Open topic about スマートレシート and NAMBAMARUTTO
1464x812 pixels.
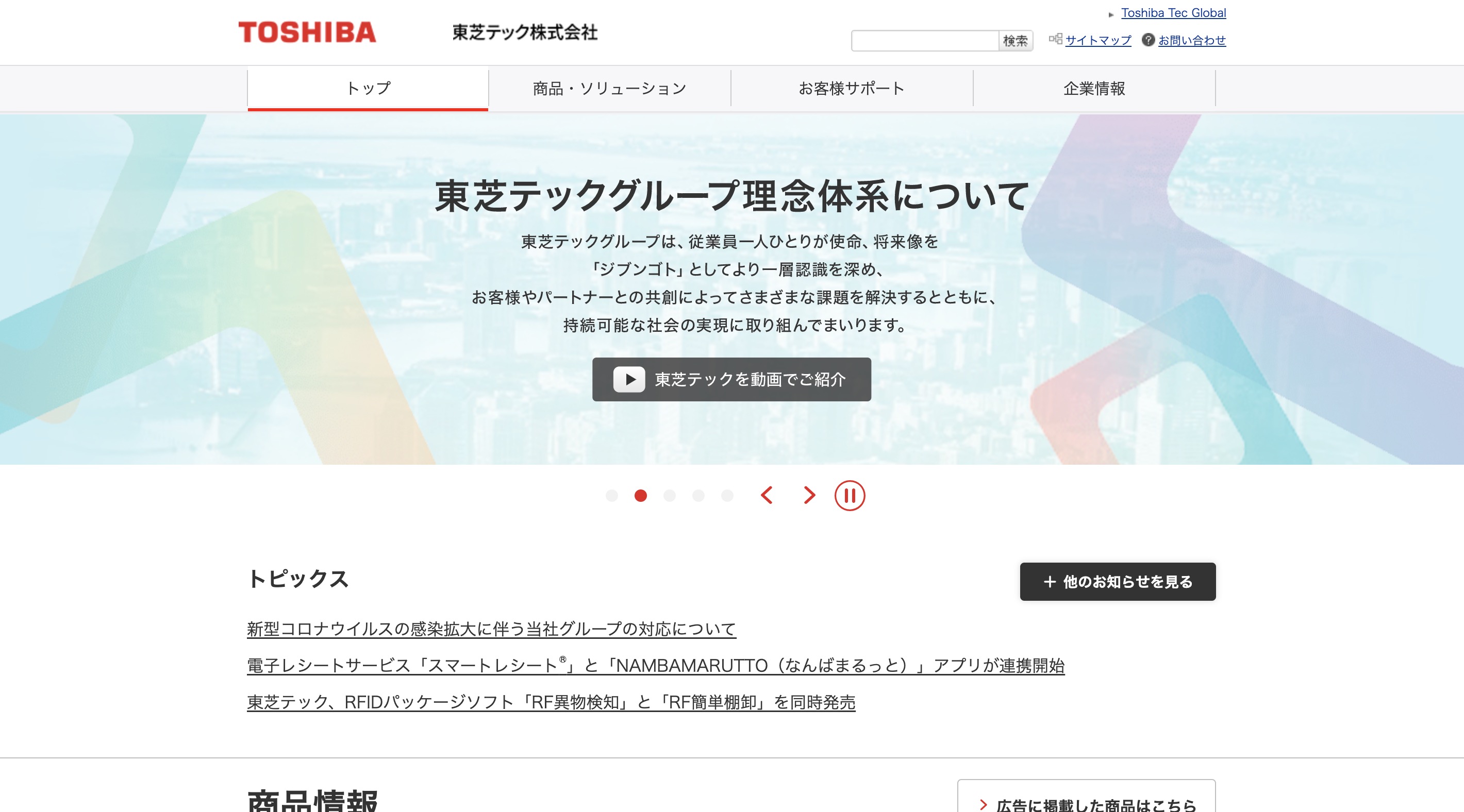coord(655,665)
